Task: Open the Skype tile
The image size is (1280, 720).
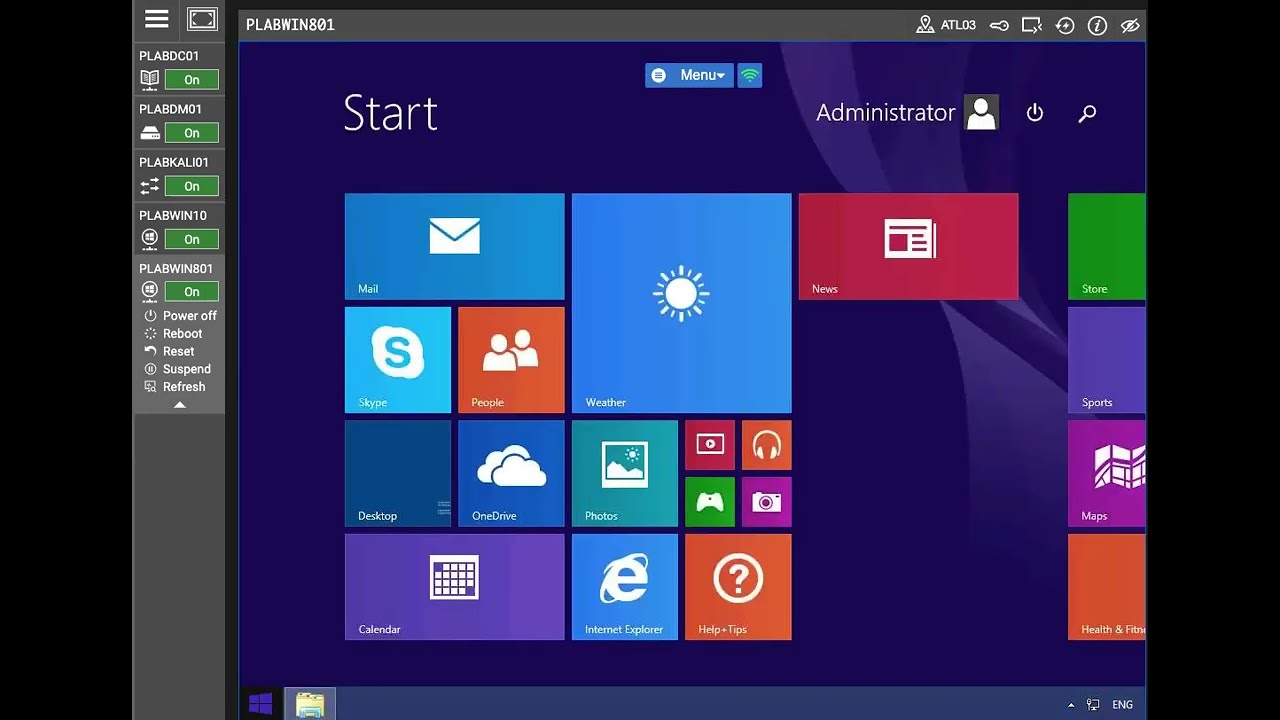Action: tap(397, 359)
